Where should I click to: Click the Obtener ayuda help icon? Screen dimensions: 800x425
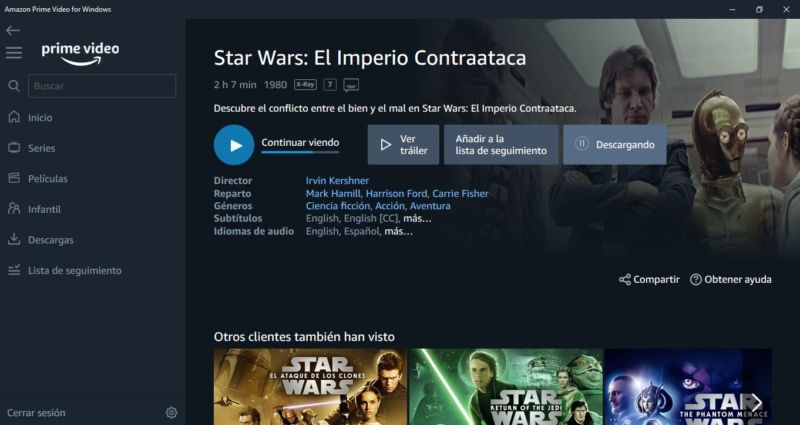(695, 280)
